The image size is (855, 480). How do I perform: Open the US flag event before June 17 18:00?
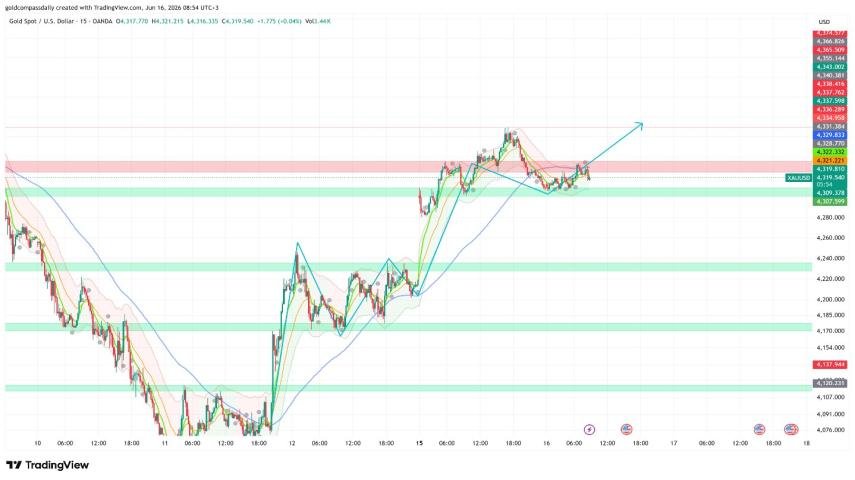pos(759,430)
